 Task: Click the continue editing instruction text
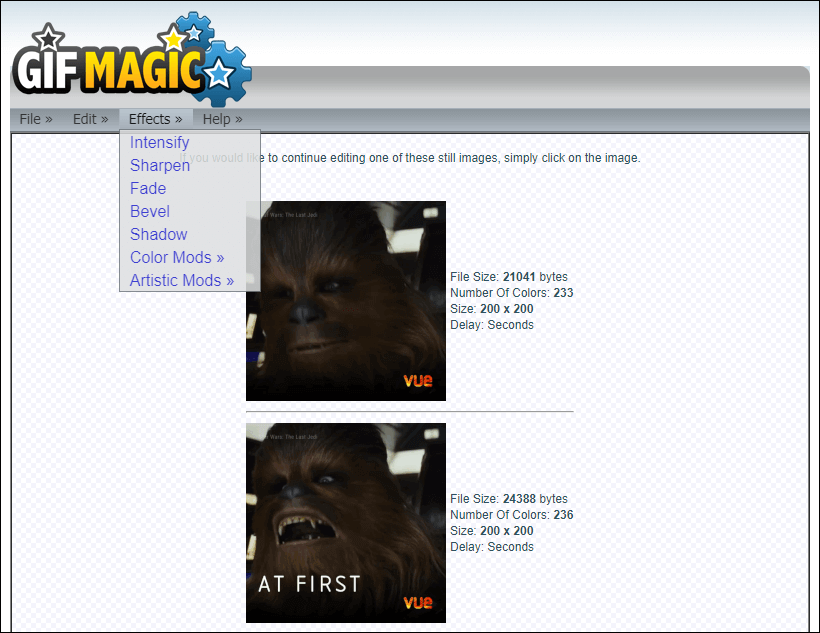click(x=410, y=158)
